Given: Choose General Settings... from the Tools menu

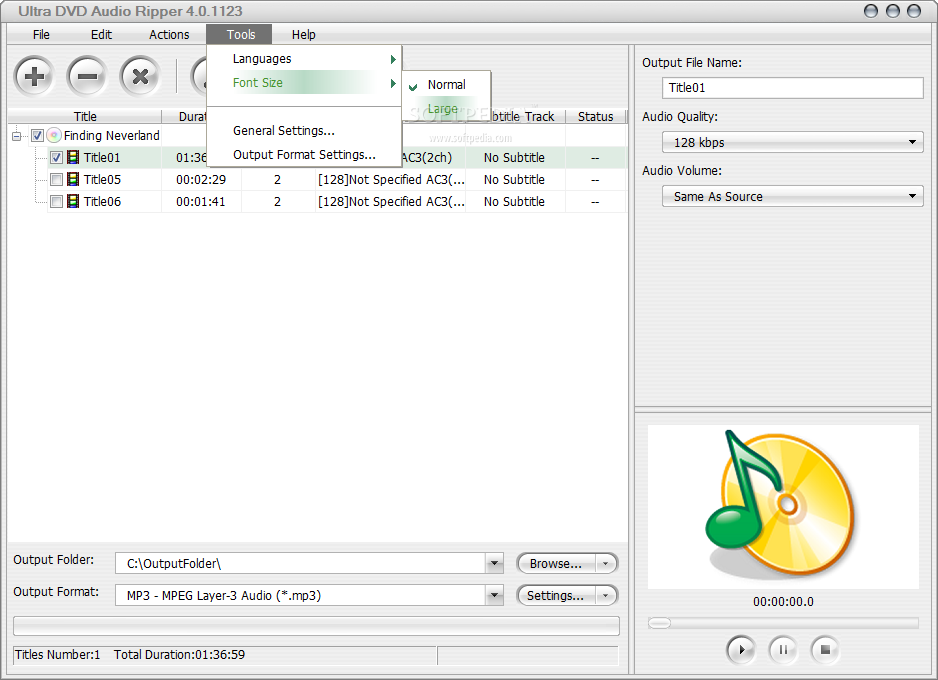Looking at the screenshot, I should coord(304,130).
